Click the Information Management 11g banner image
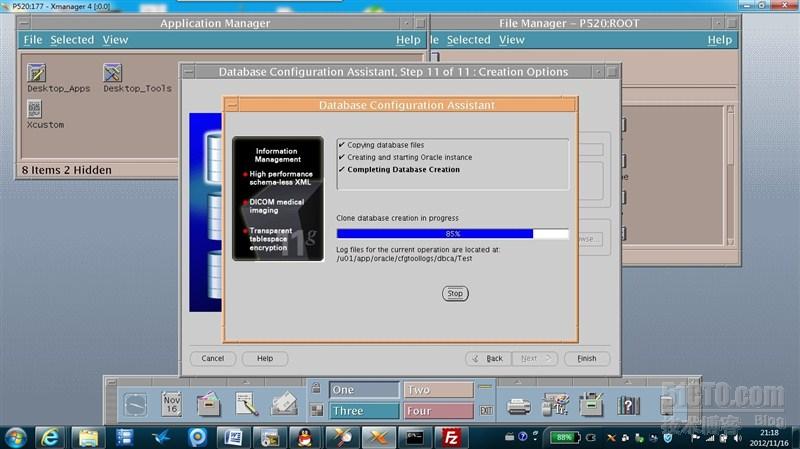800x449 pixels. [x=278, y=198]
